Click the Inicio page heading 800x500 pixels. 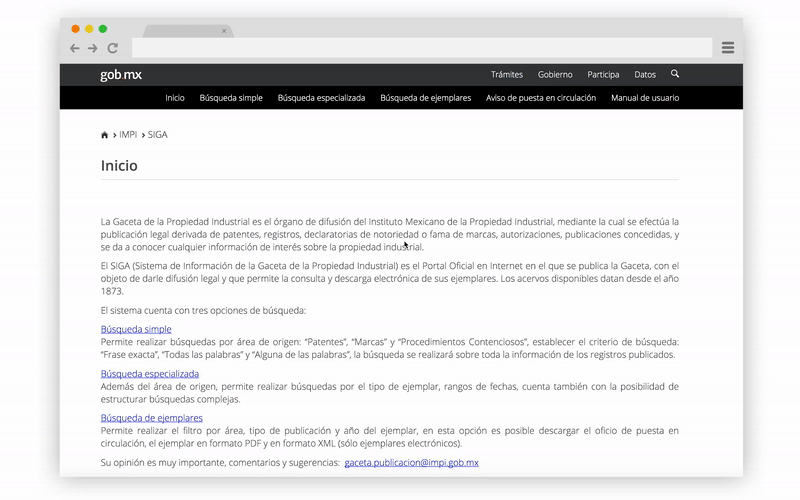click(119, 166)
